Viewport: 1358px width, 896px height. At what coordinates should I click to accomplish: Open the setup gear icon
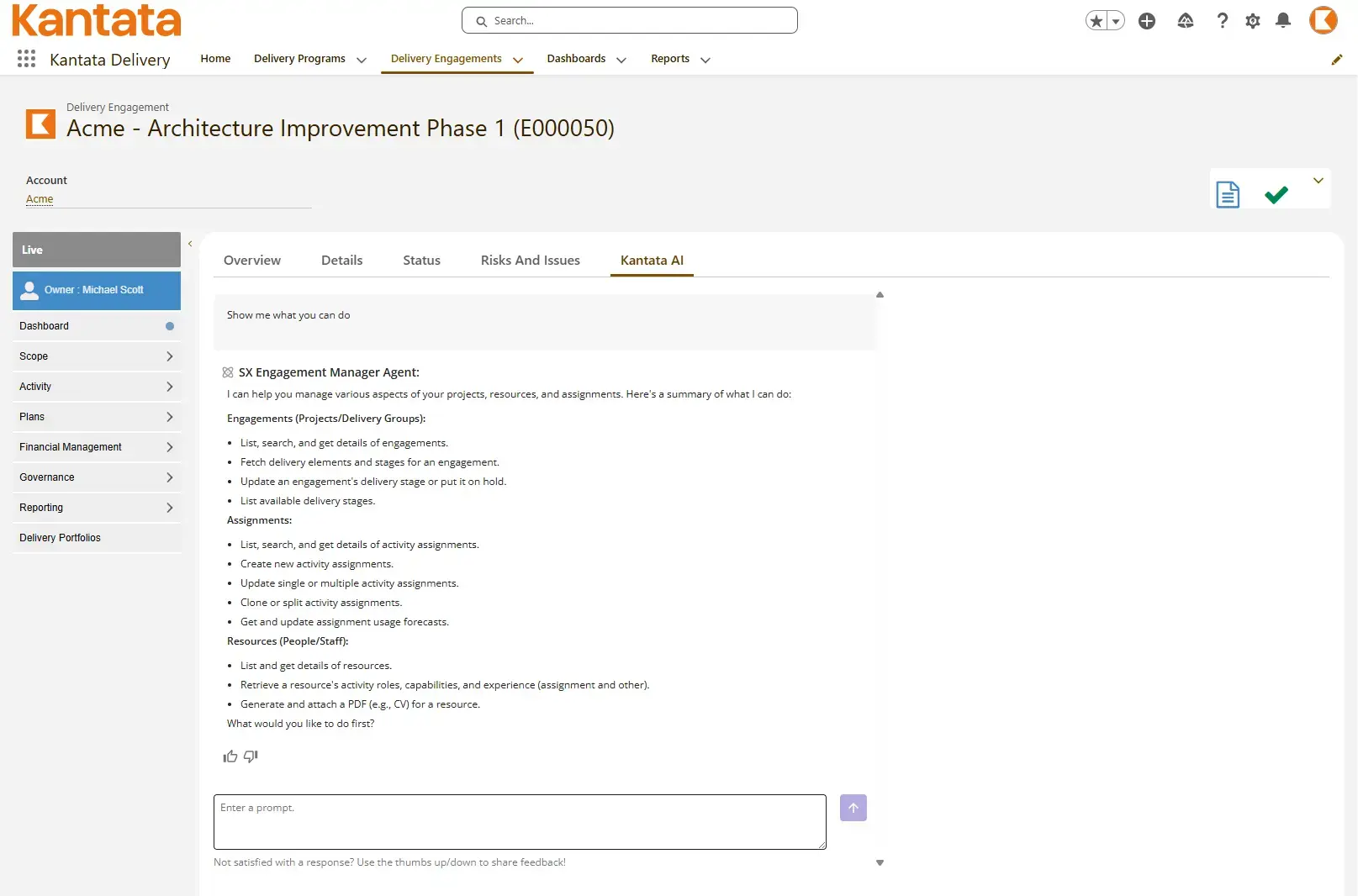point(1252,21)
